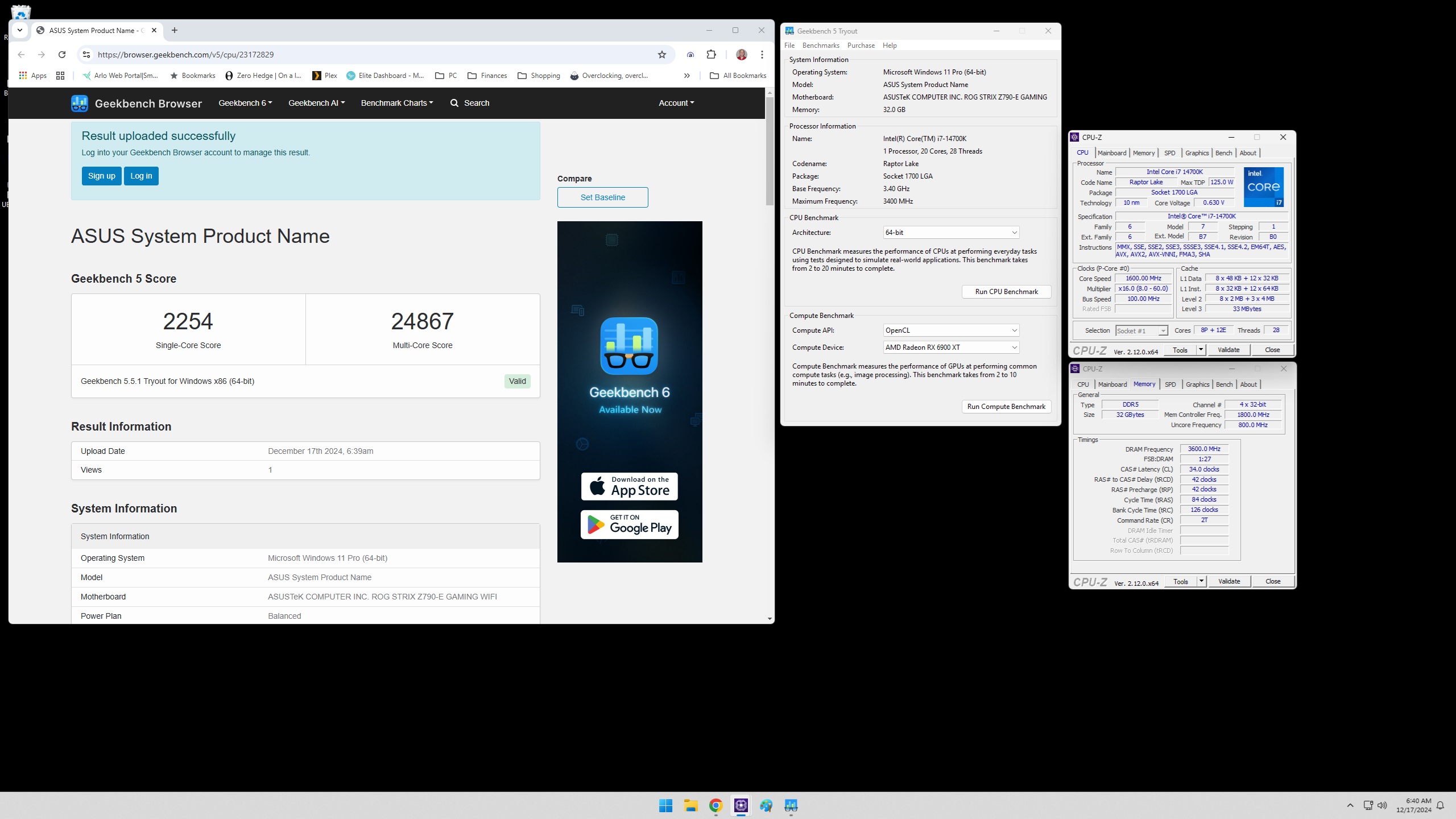
Task: Reload the Geekbench results page
Action: click(x=62, y=55)
